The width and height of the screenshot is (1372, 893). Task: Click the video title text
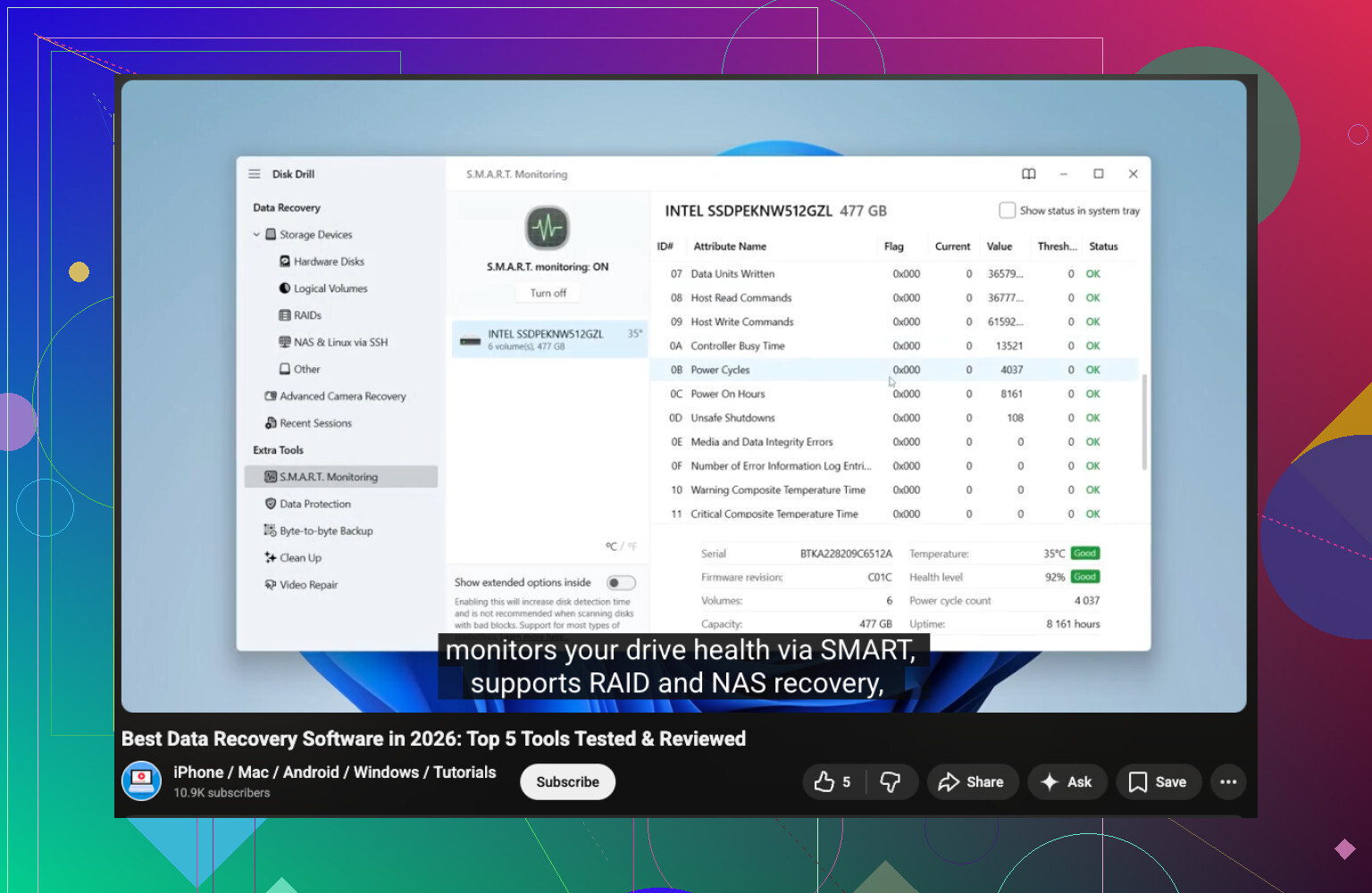click(x=433, y=739)
